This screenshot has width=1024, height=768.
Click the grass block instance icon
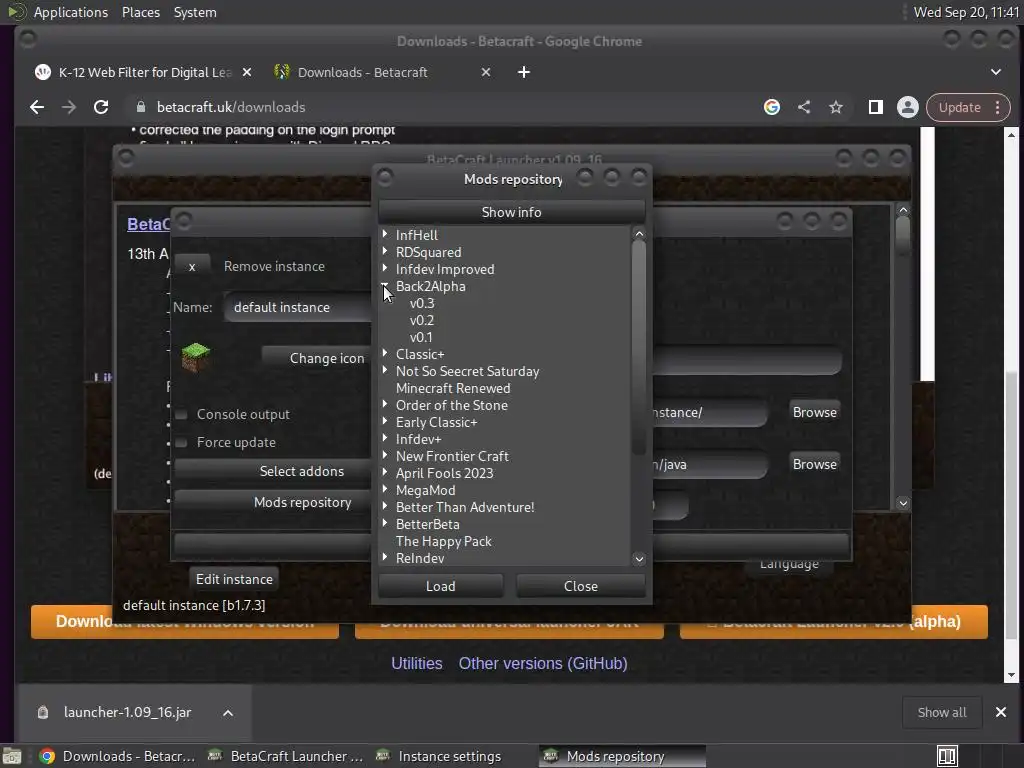pos(195,357)
